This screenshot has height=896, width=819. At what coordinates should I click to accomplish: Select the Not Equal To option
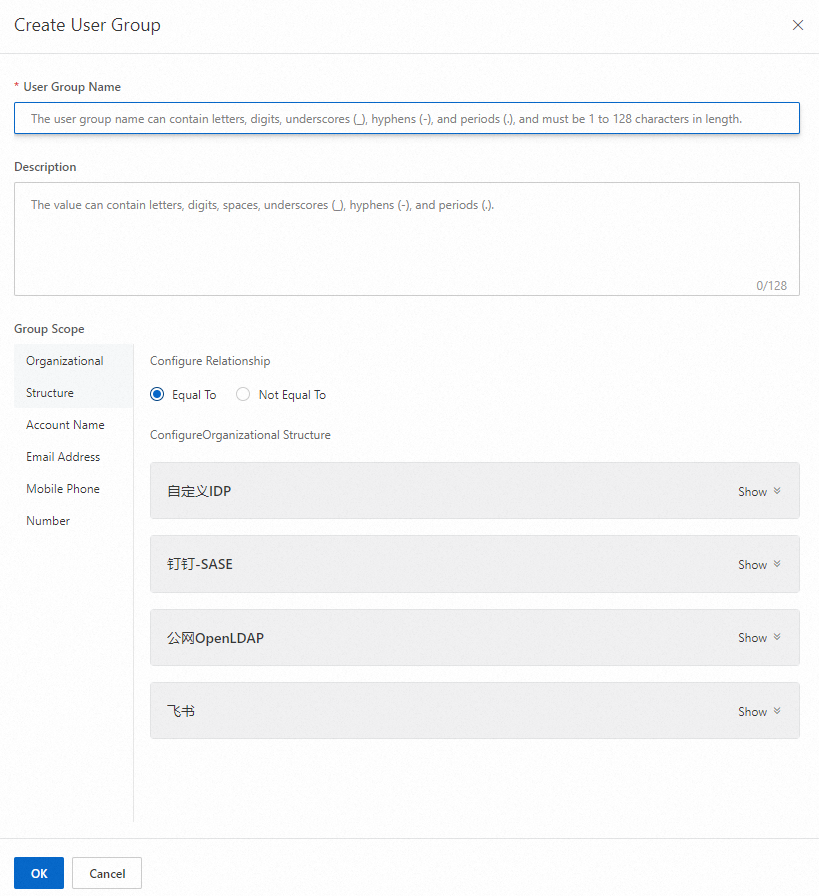tap(243, 395)
